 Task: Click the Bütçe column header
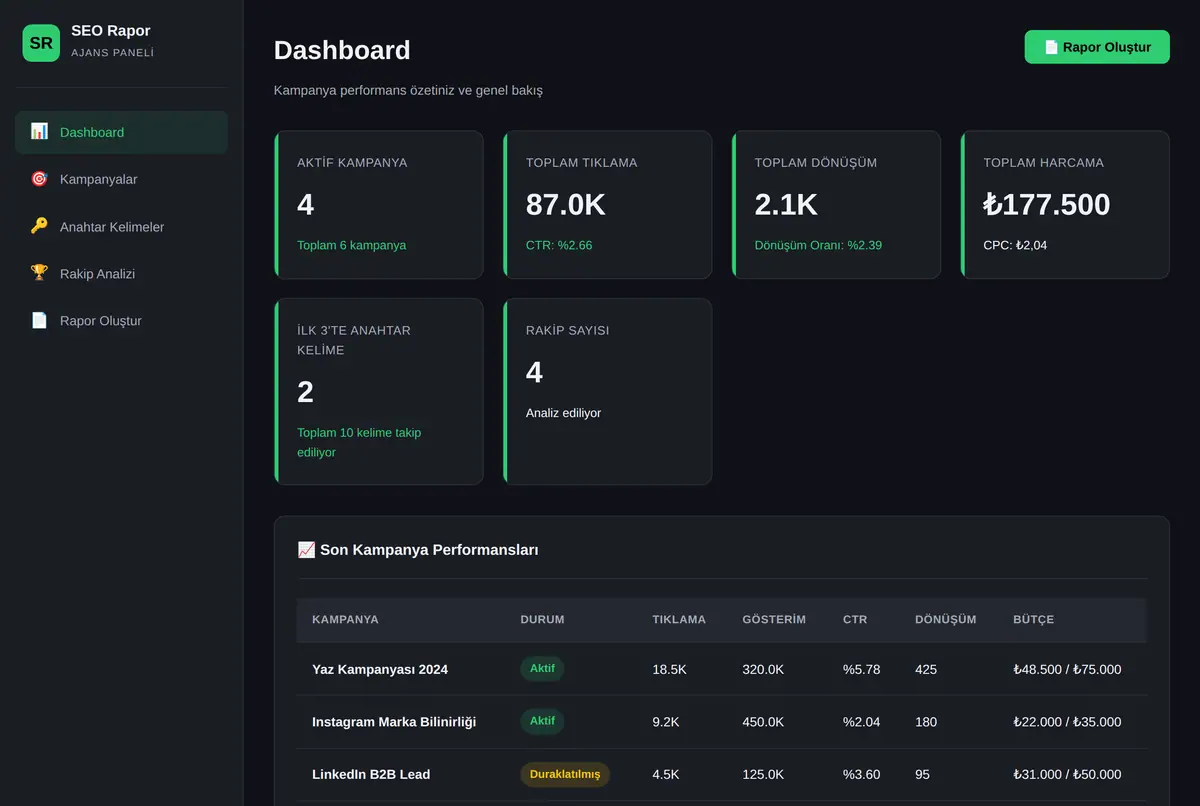1033,619
